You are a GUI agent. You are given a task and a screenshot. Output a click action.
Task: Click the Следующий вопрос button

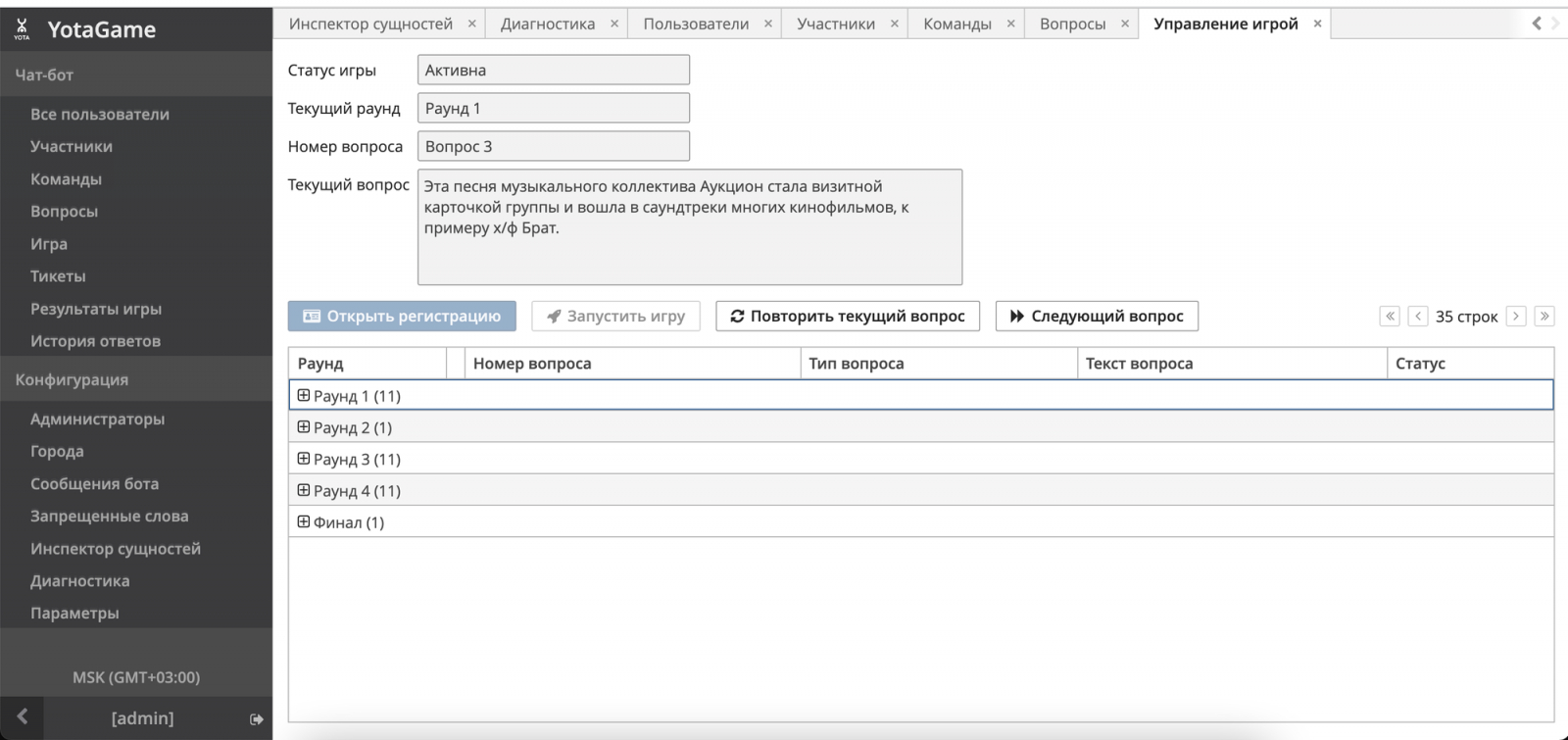tap(1097, 316)
